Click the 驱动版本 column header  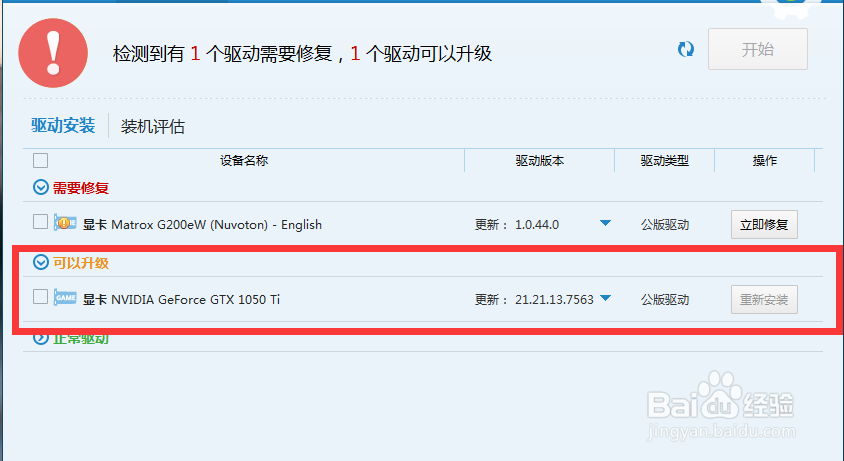(540, 160)
